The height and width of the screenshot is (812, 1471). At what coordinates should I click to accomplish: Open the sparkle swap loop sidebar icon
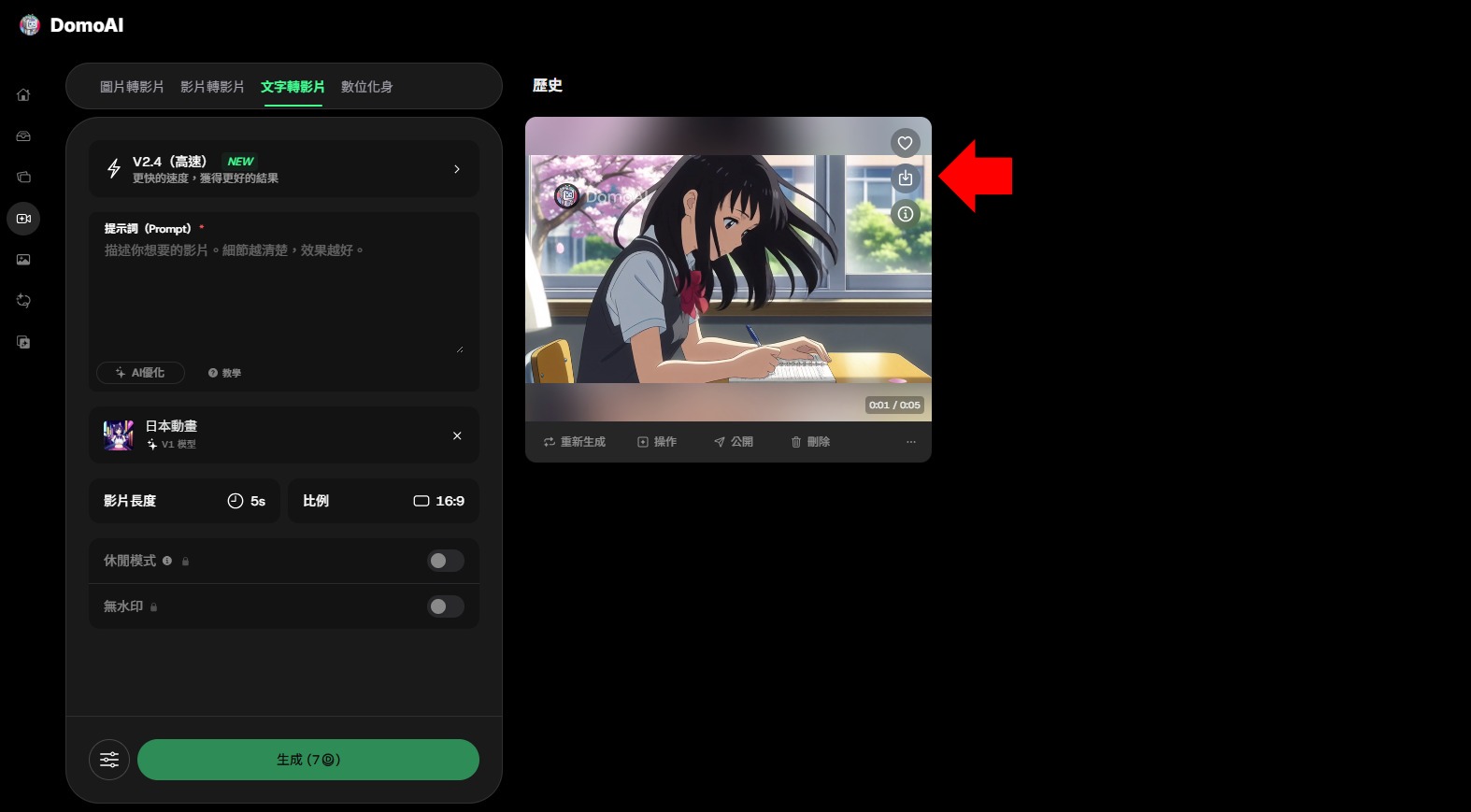(23, 301)
